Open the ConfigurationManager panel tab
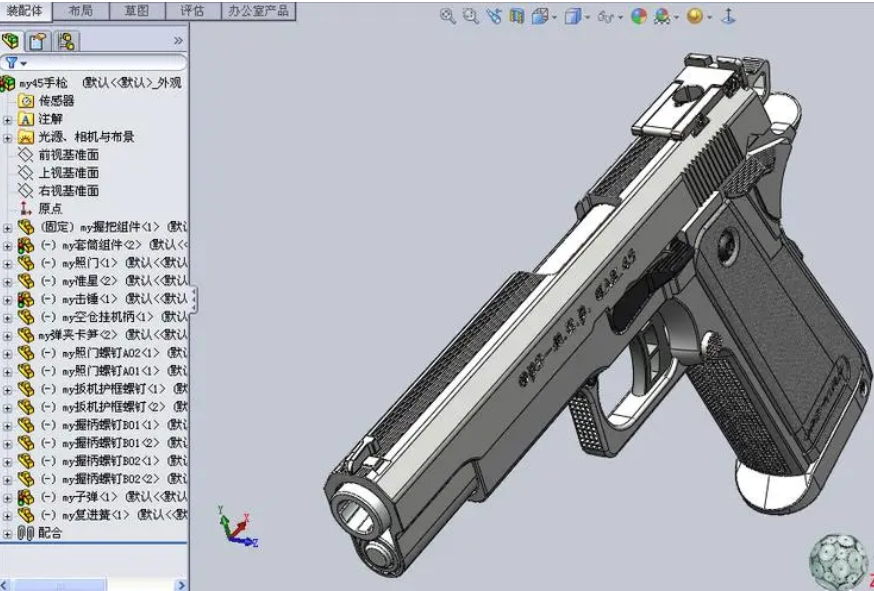 tap(65, 41)
